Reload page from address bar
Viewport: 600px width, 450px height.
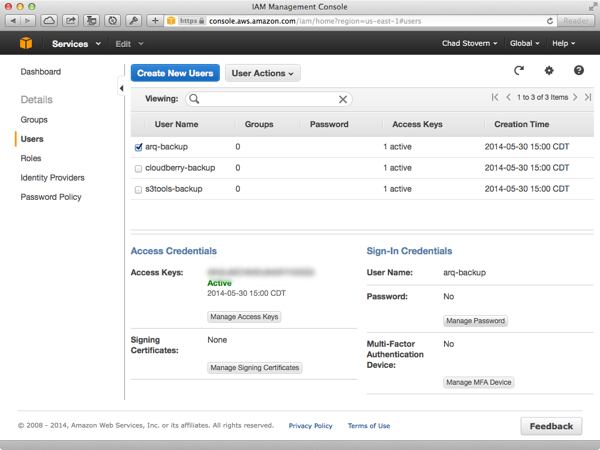(x=549, y=21)
